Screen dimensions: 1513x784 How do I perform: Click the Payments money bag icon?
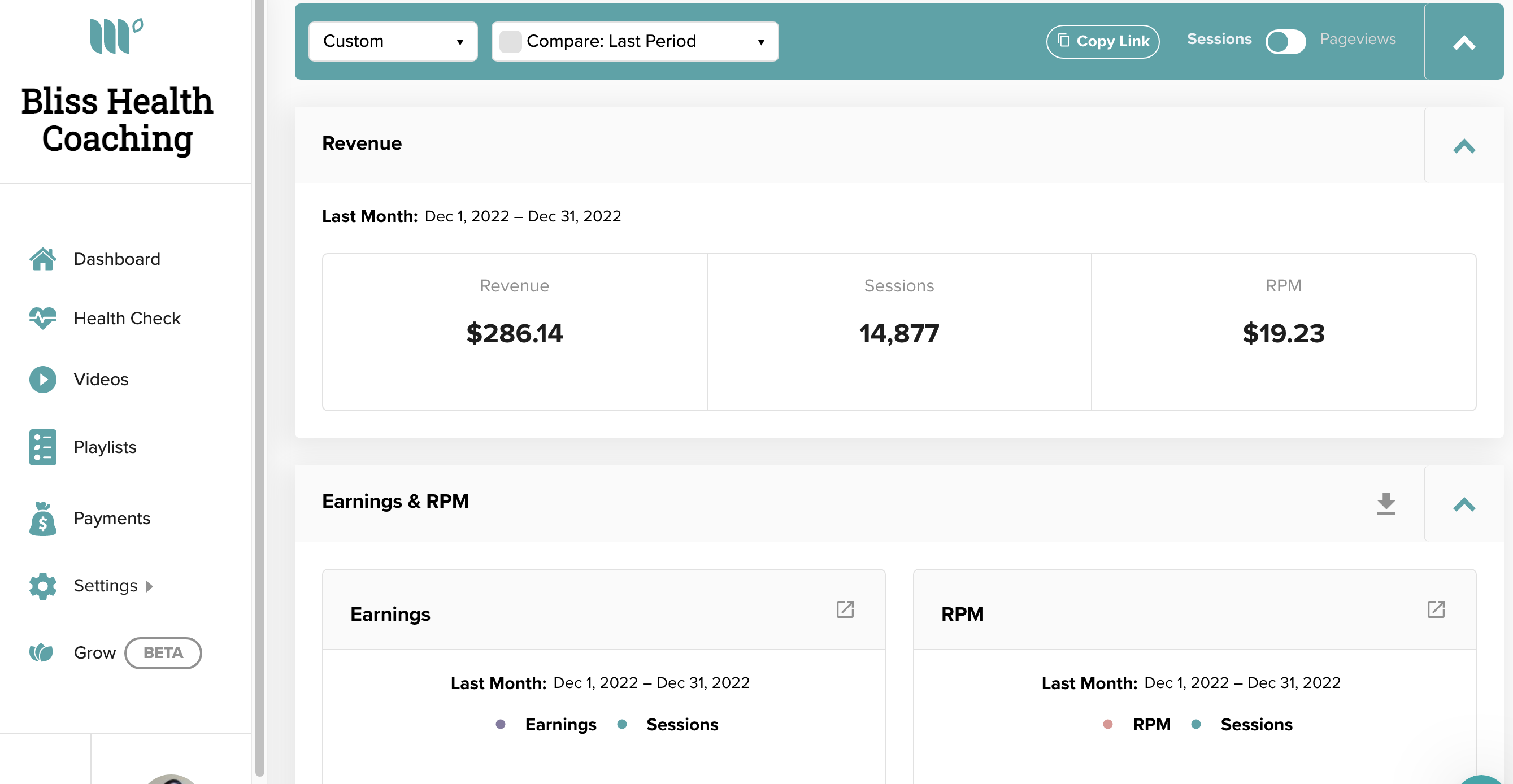pyautogui.click(x=43, y=519)
